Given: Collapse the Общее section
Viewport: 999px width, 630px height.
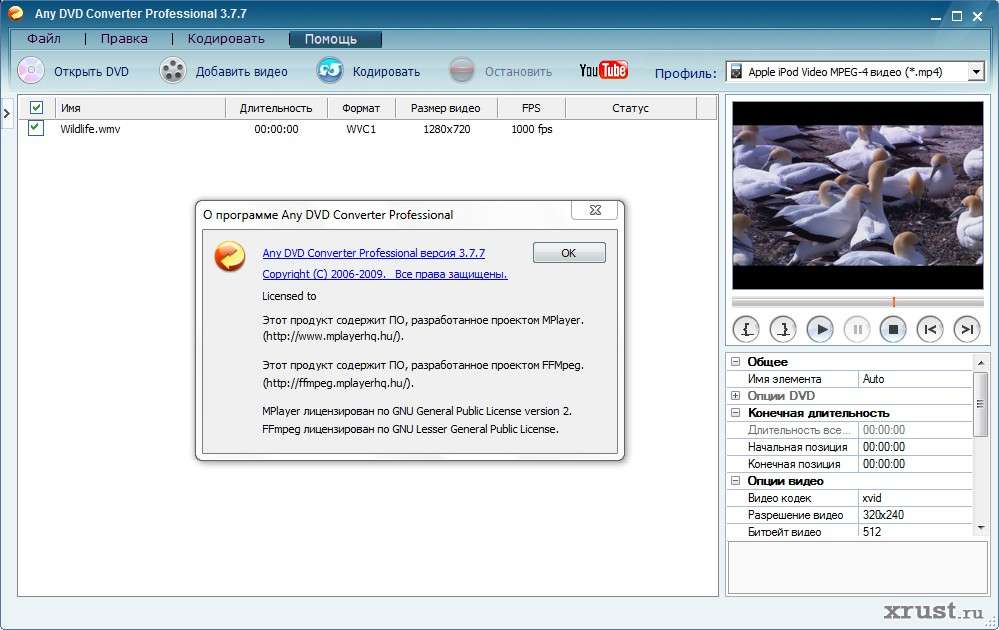Looking at the screenshot, I should point(737,362).
